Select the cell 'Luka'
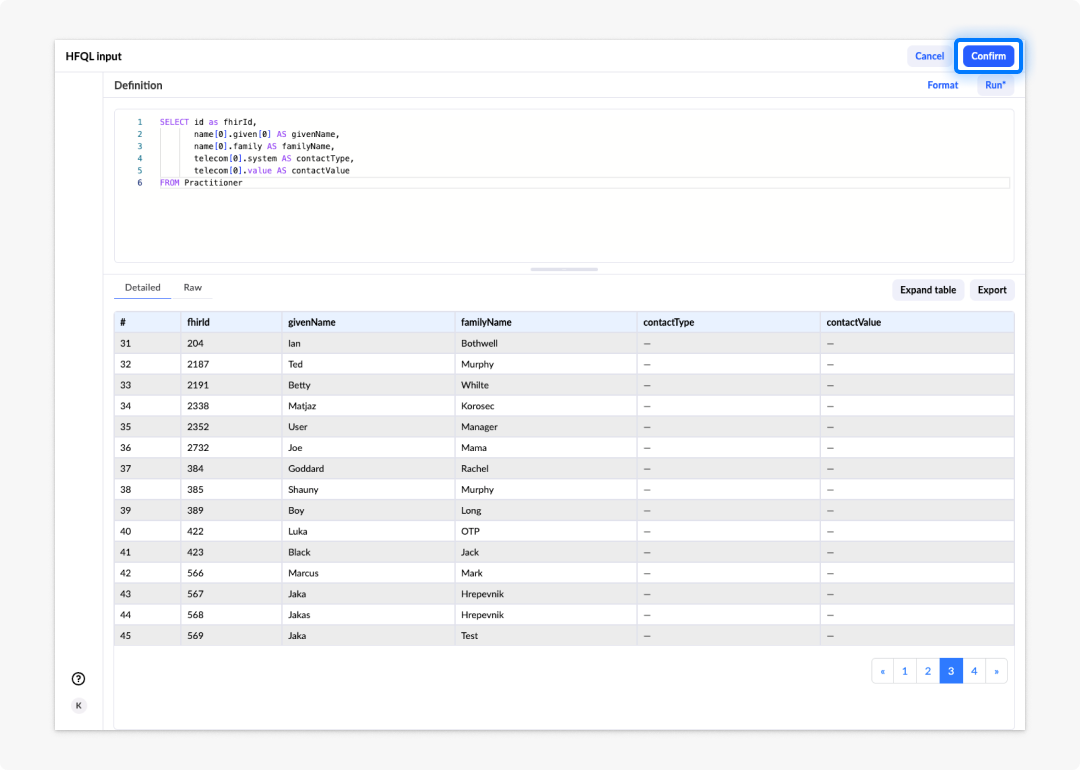Image resolution: width=1080 pixels, height=770 pixels. click(368, 531)
